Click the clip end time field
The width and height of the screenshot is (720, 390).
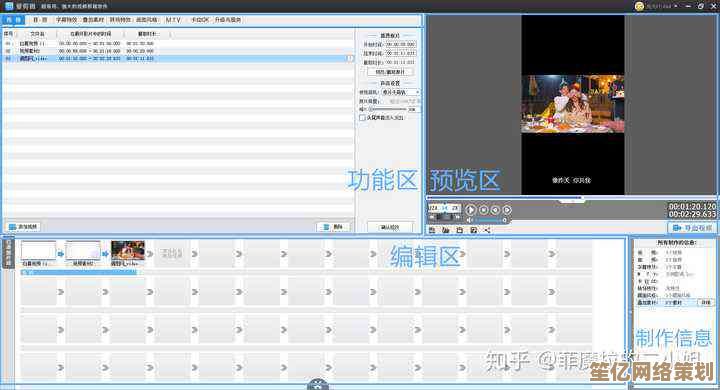400,53
